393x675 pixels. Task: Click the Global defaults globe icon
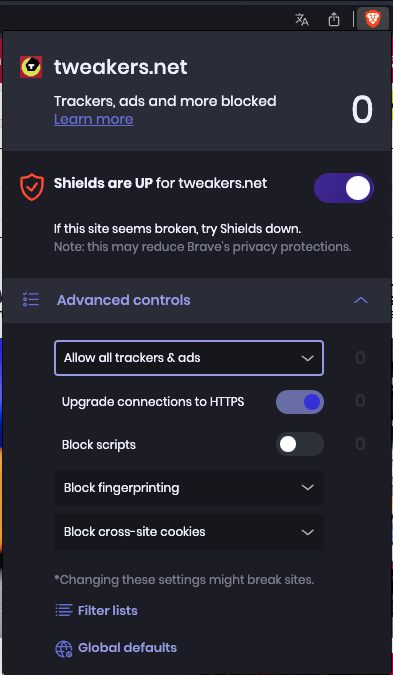point(64,648)
